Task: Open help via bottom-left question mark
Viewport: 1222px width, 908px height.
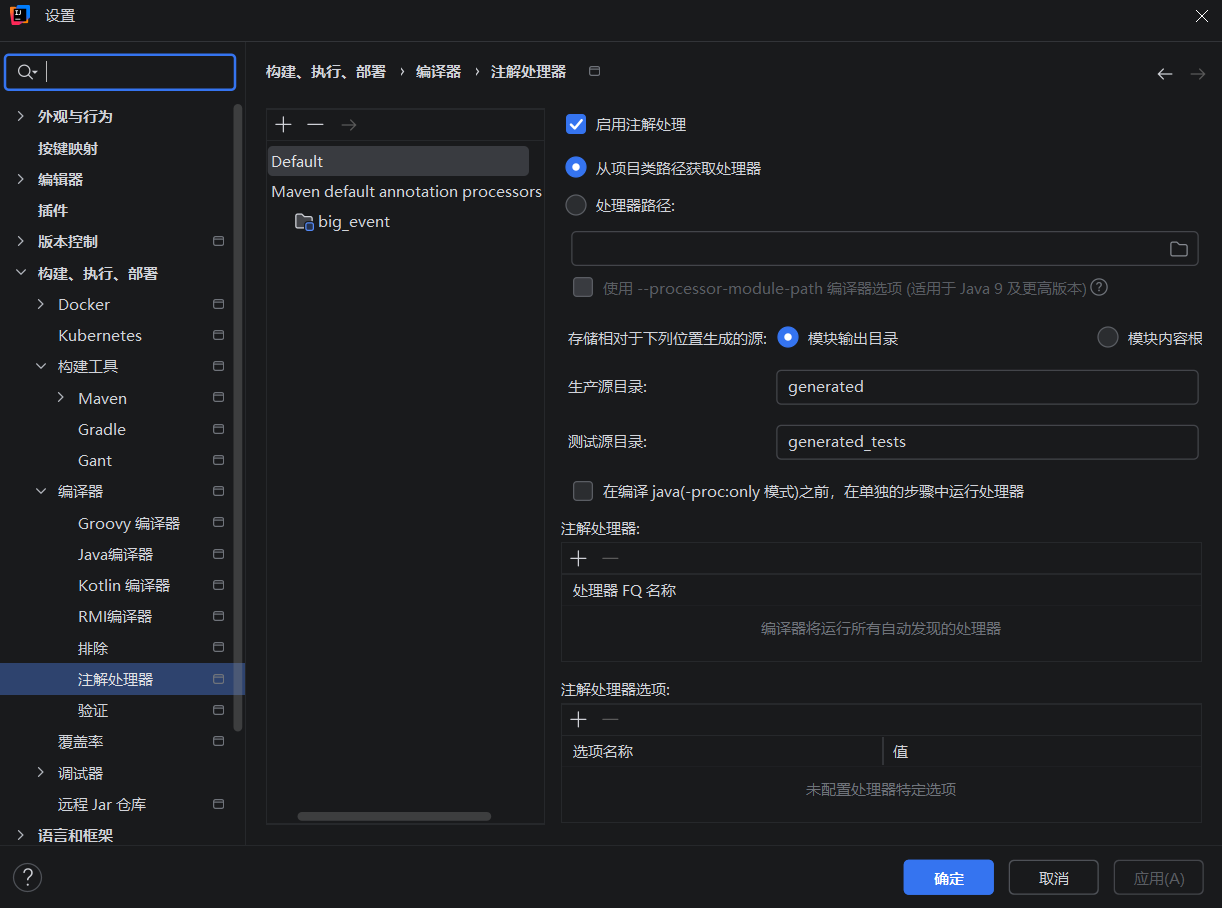Action: pyautogui.click(x=27, y=878)
